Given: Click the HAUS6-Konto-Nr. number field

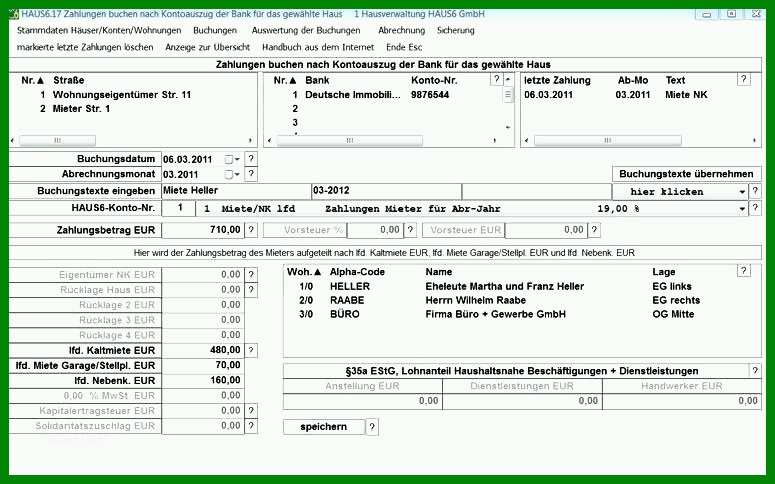Looking at the screenshot, I should (179, 208).
